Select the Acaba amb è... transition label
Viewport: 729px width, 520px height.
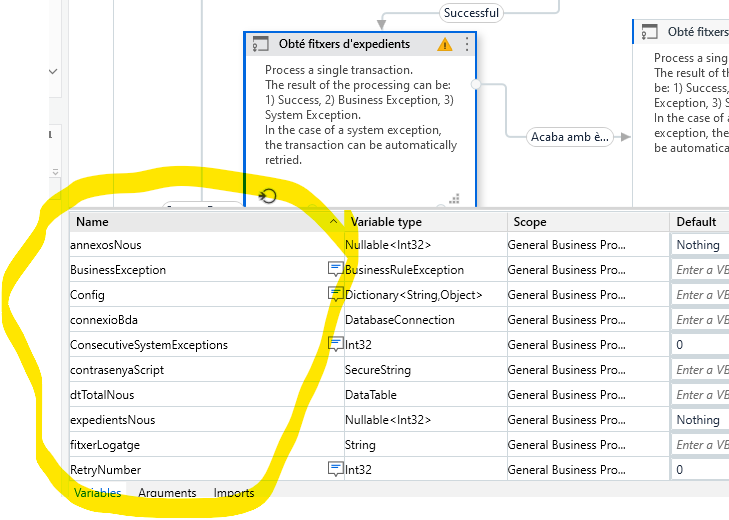[570, 137]
